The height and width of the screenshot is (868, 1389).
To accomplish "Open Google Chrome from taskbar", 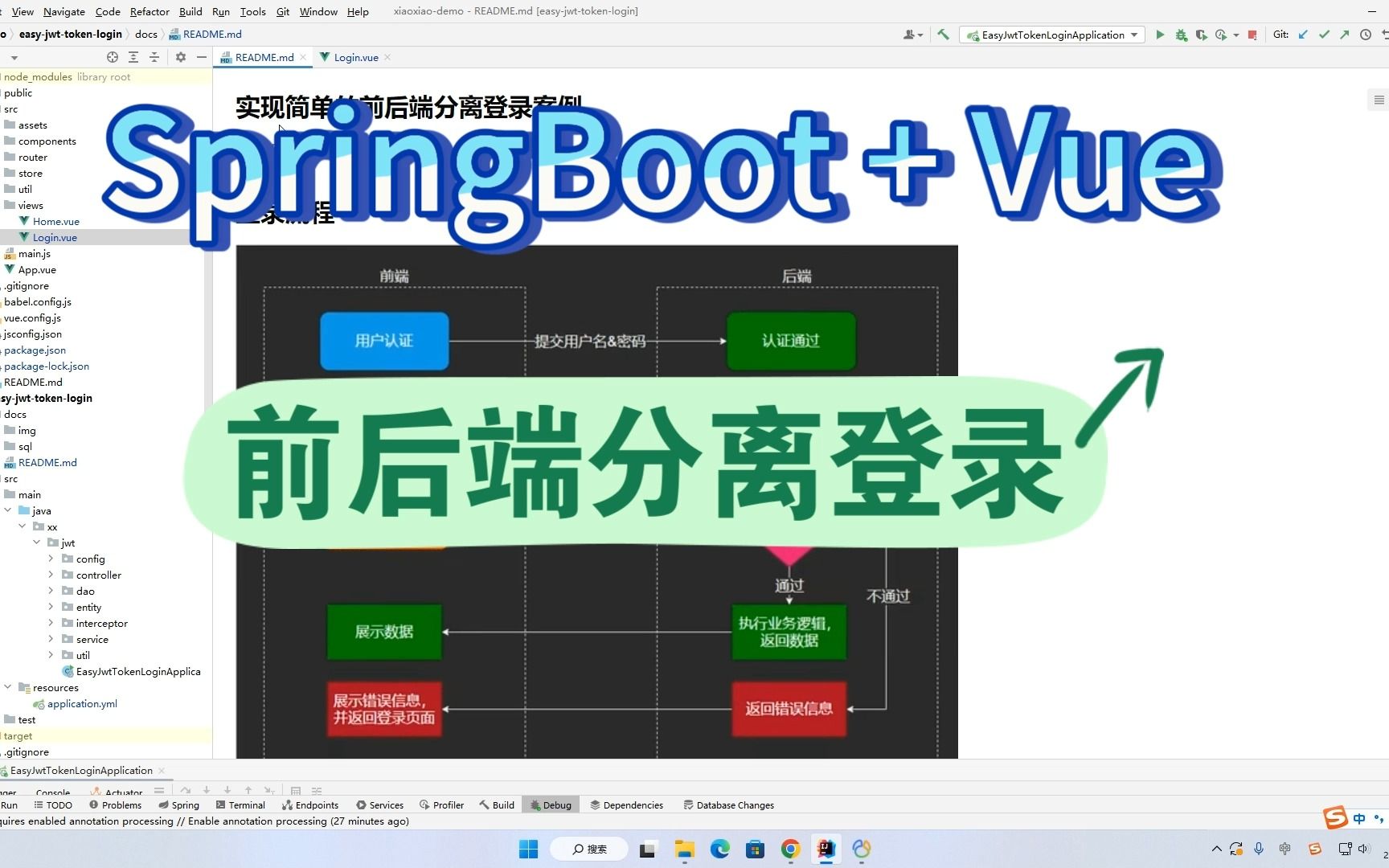I will [x=790, y=849].
